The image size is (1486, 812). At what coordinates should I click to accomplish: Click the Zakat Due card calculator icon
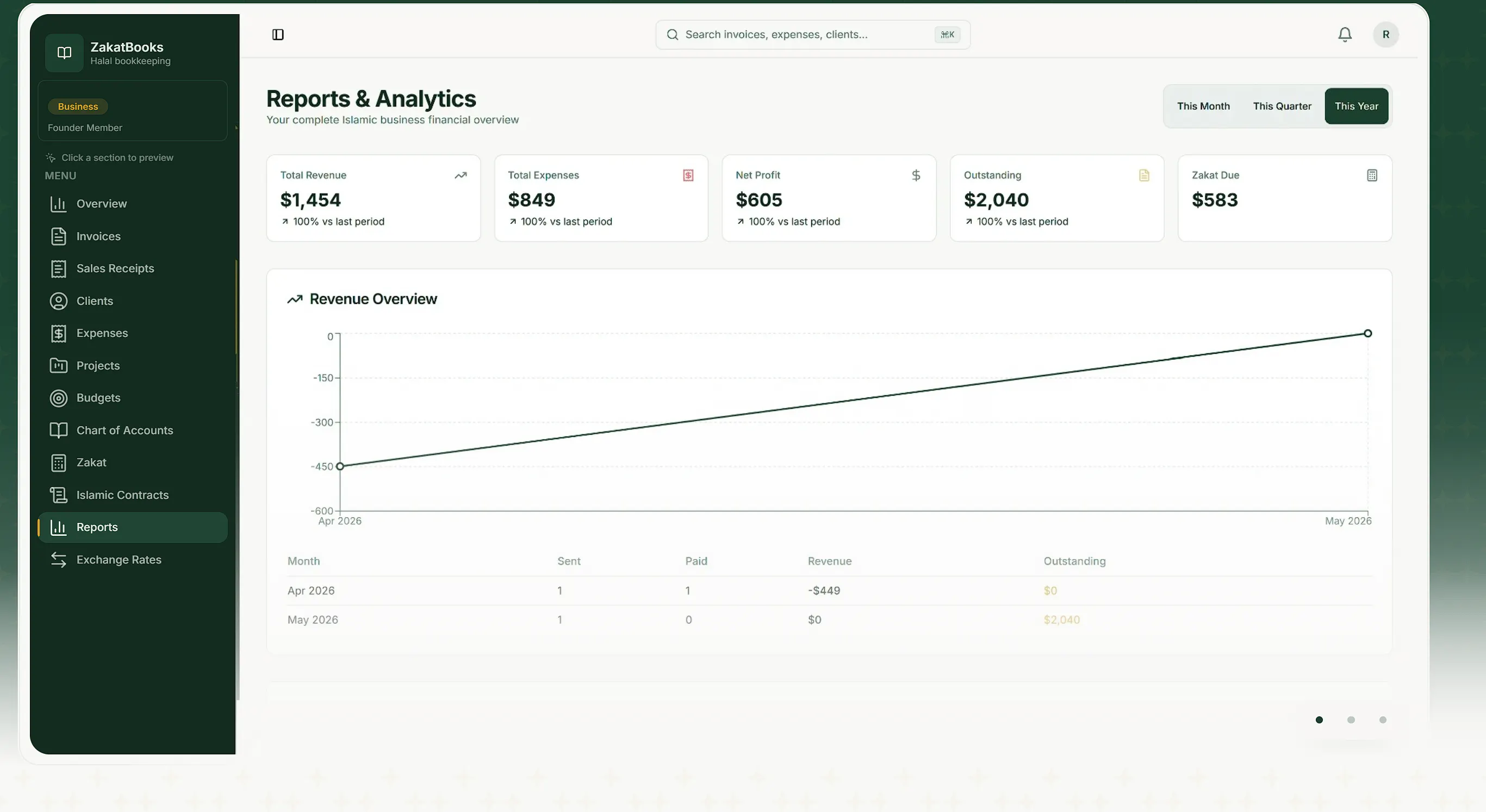point(1372,176)
